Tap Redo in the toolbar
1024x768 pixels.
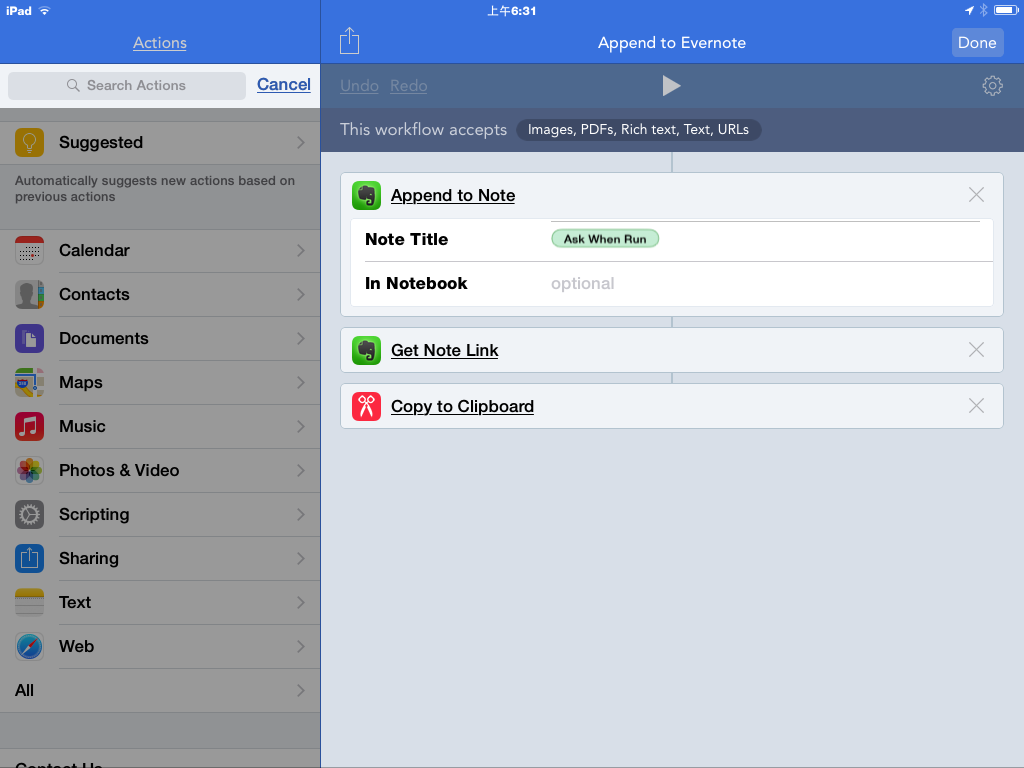409,86
